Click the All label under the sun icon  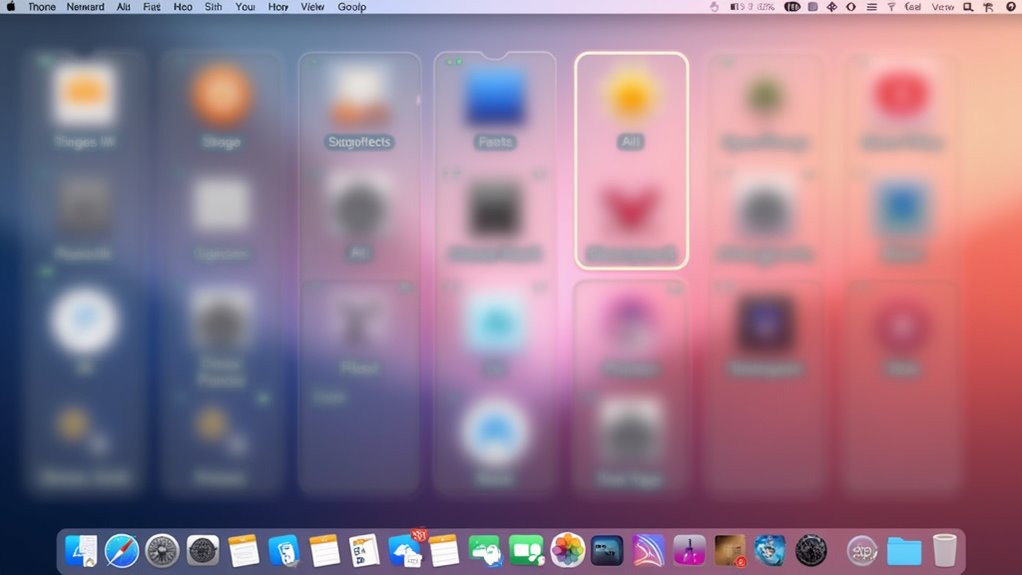coord(630,142)
